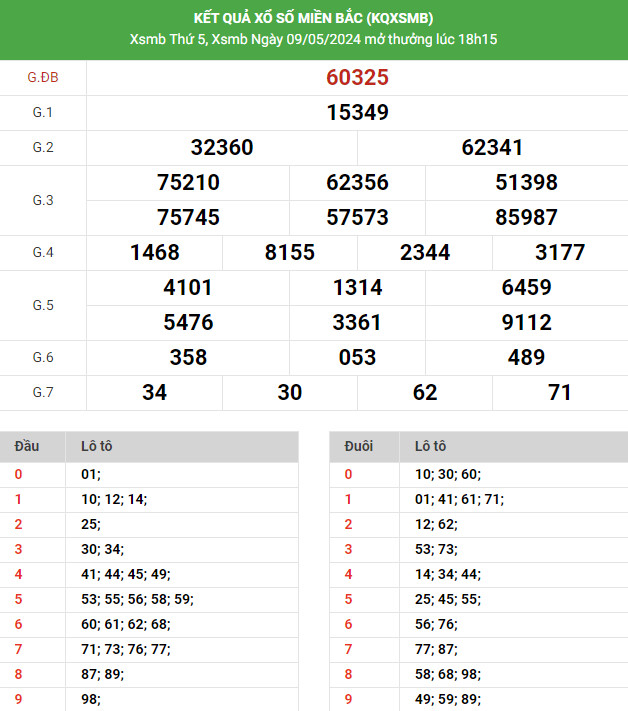Select Đầu row 2 entry 25;

[91, 524]
